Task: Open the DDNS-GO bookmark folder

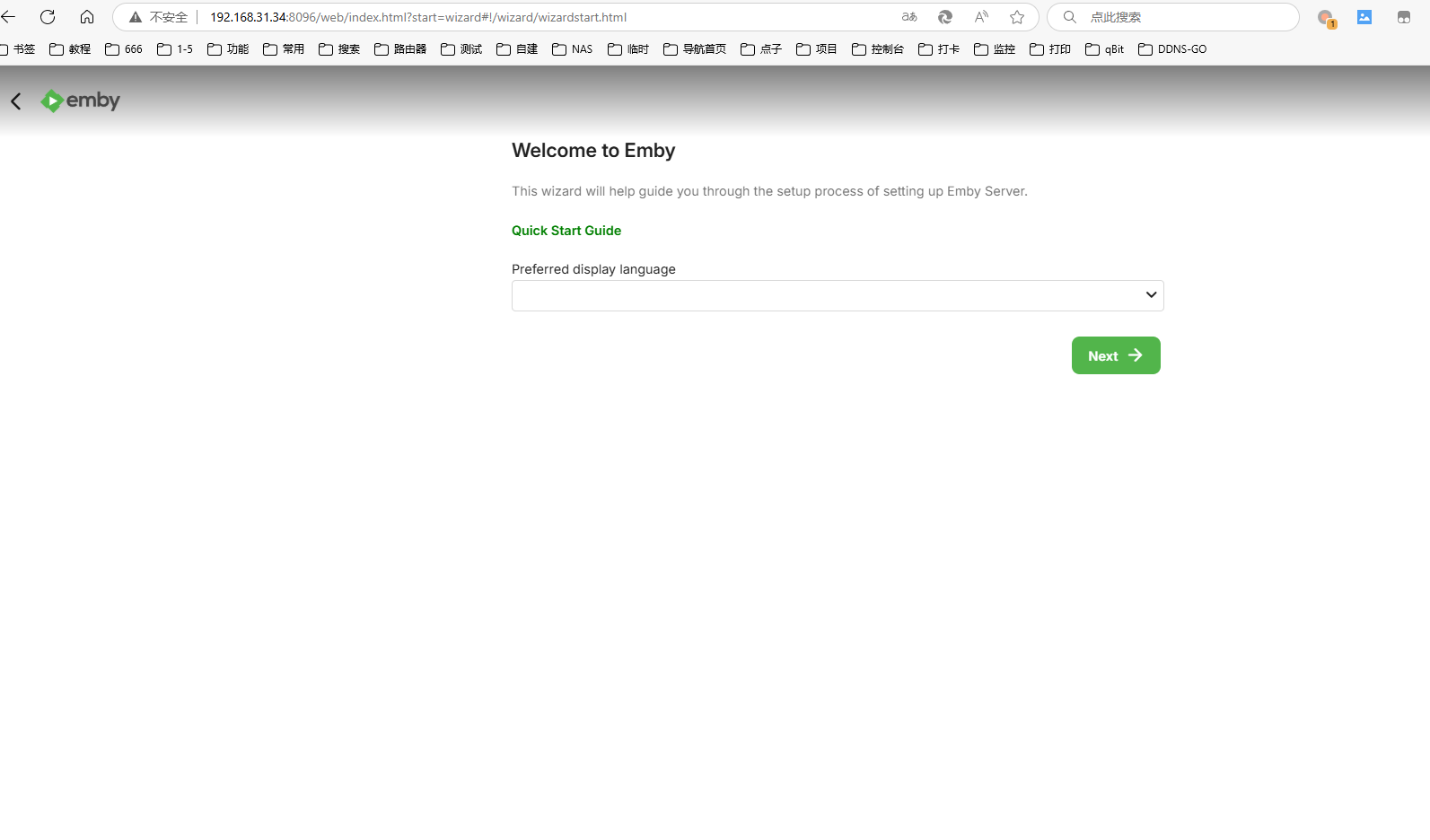Action: (1172, 49)
